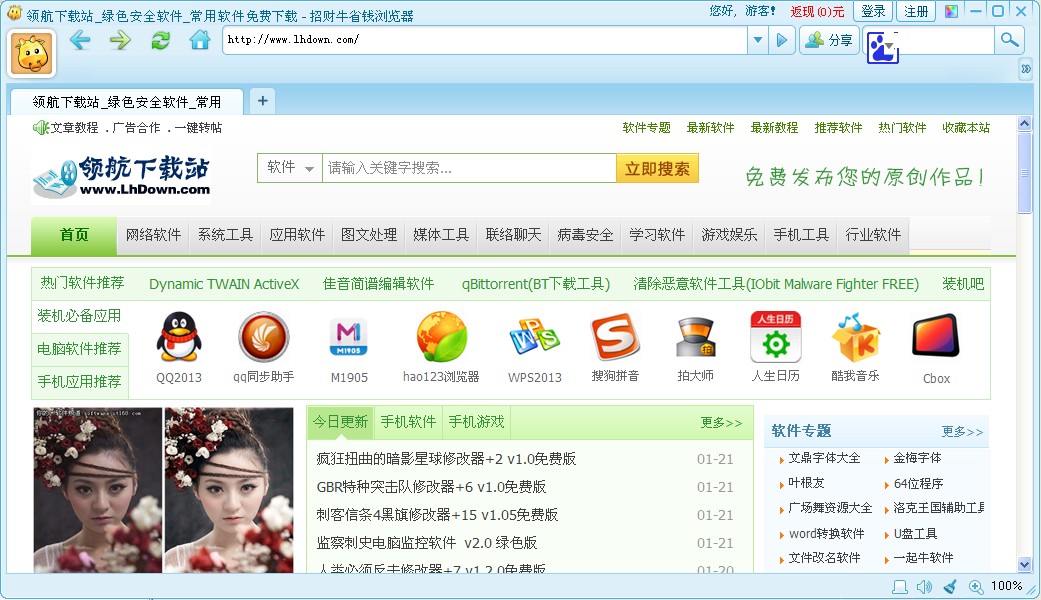
Task: Go back with the left arrow
Action: pyautogui.click(x=80, y=40)
